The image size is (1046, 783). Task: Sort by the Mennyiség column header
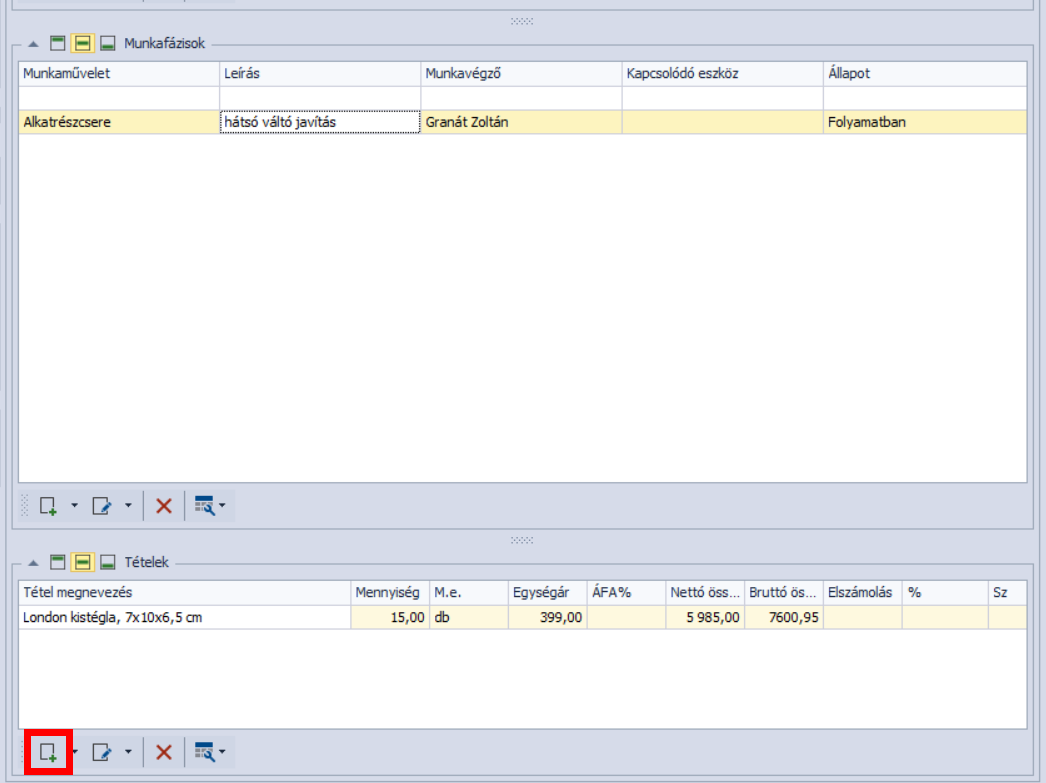click(390, 593)
